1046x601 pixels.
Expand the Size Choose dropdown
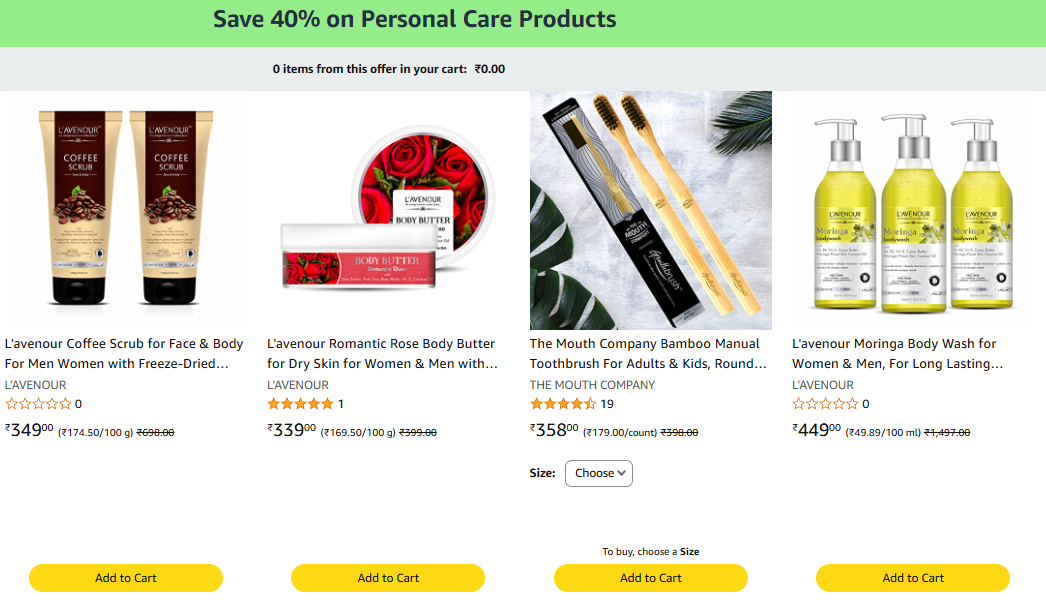[599, 473]
